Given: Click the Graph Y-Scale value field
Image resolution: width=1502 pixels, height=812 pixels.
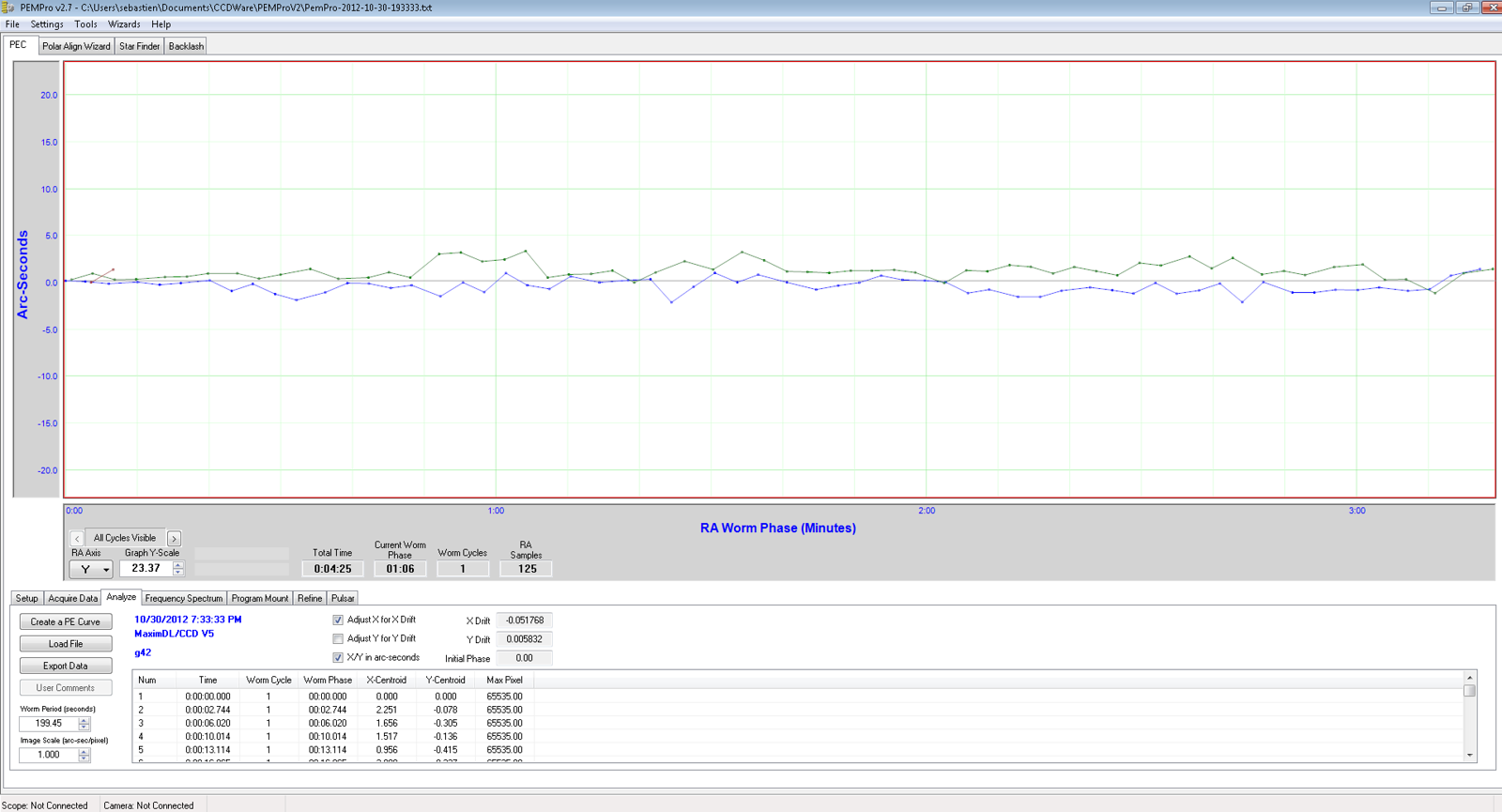Looking at the screenshot, I should coord(146,569).
